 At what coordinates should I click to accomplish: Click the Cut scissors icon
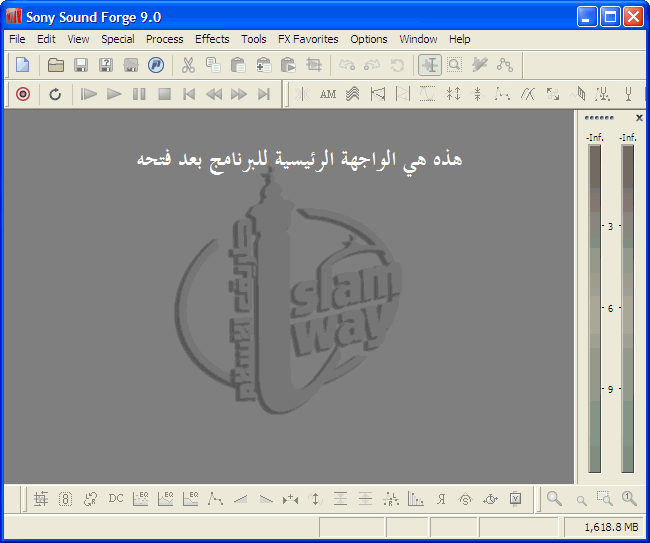[x=188, y=65]
